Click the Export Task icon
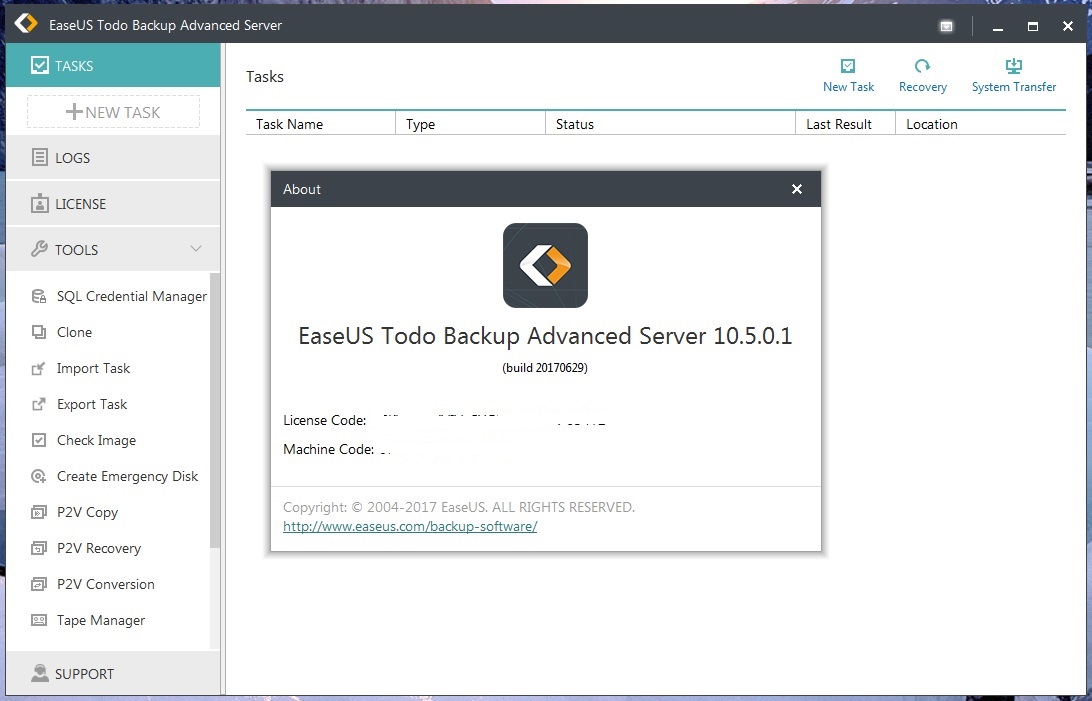Viewport: 1092px width, 701px height. (x=39, y=404)
